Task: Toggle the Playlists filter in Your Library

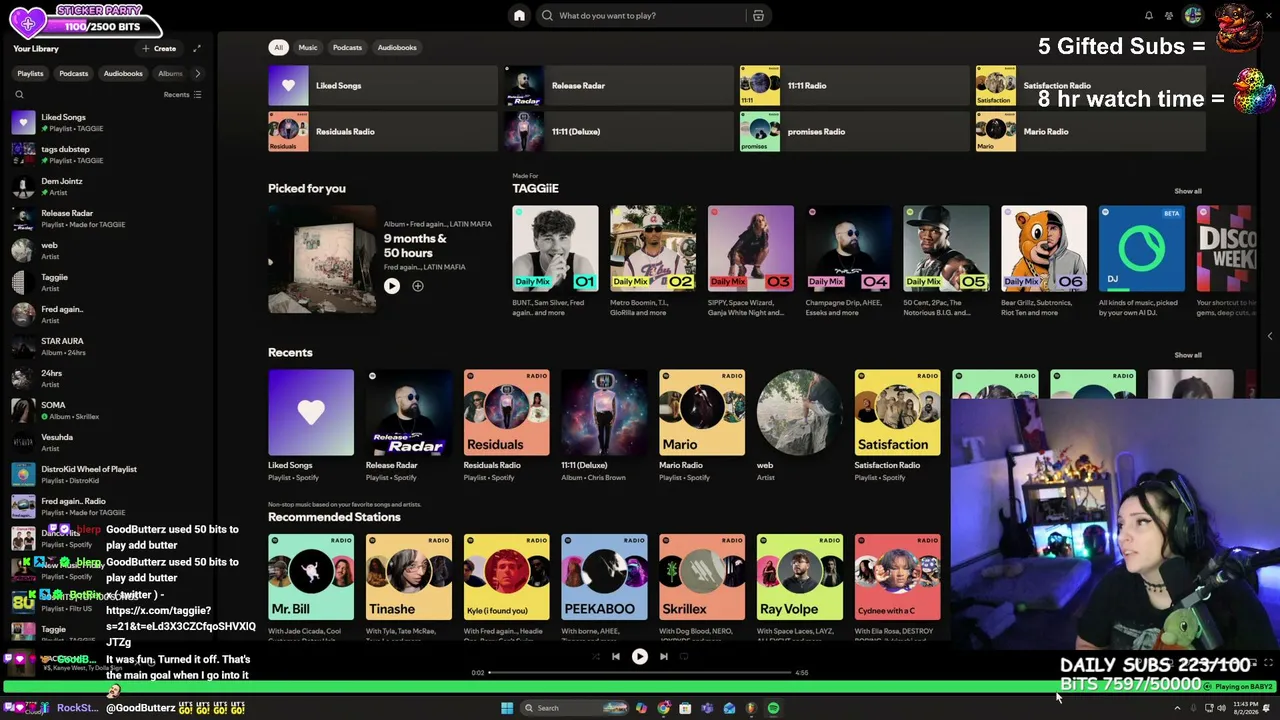Action: click(x=30, y=73)
